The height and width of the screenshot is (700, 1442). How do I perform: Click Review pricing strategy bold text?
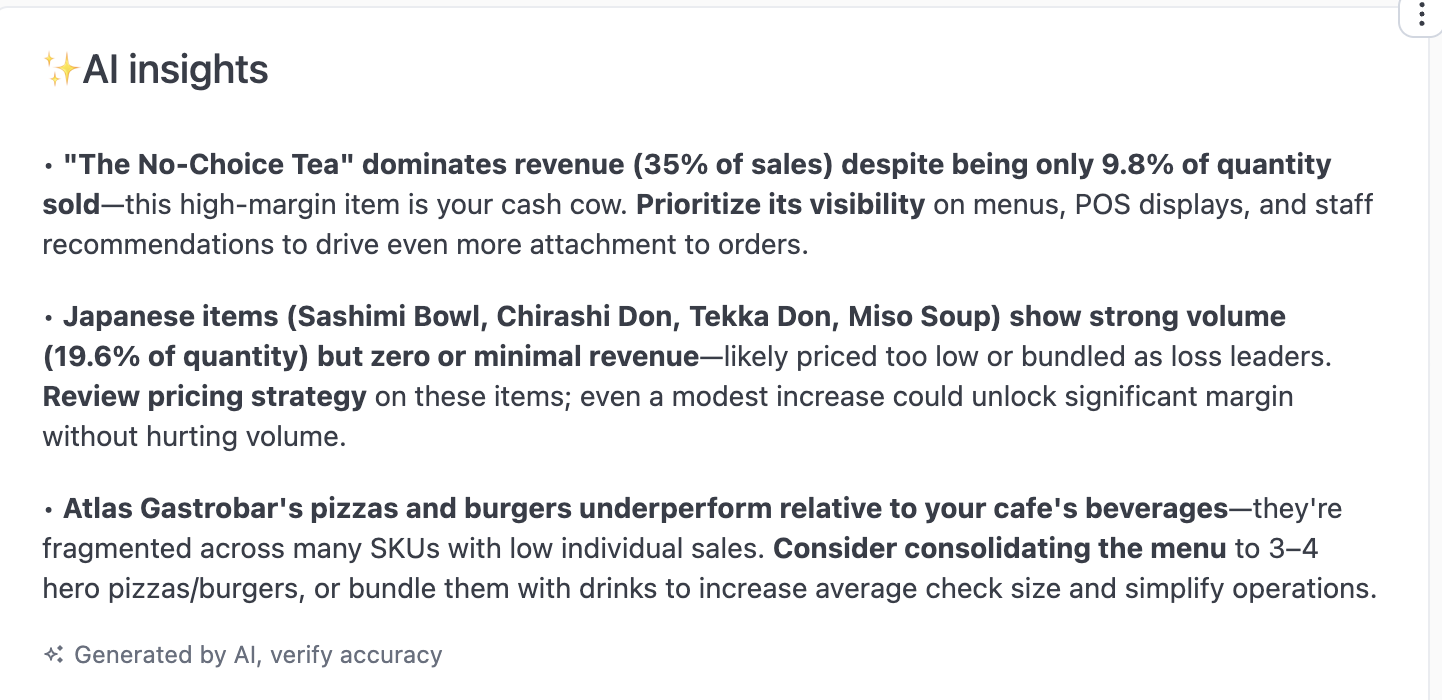pos(203,396)
